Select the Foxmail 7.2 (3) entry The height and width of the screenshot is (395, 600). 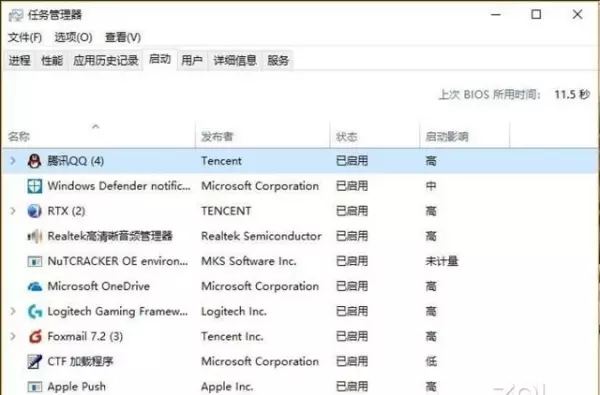[85, 336]
